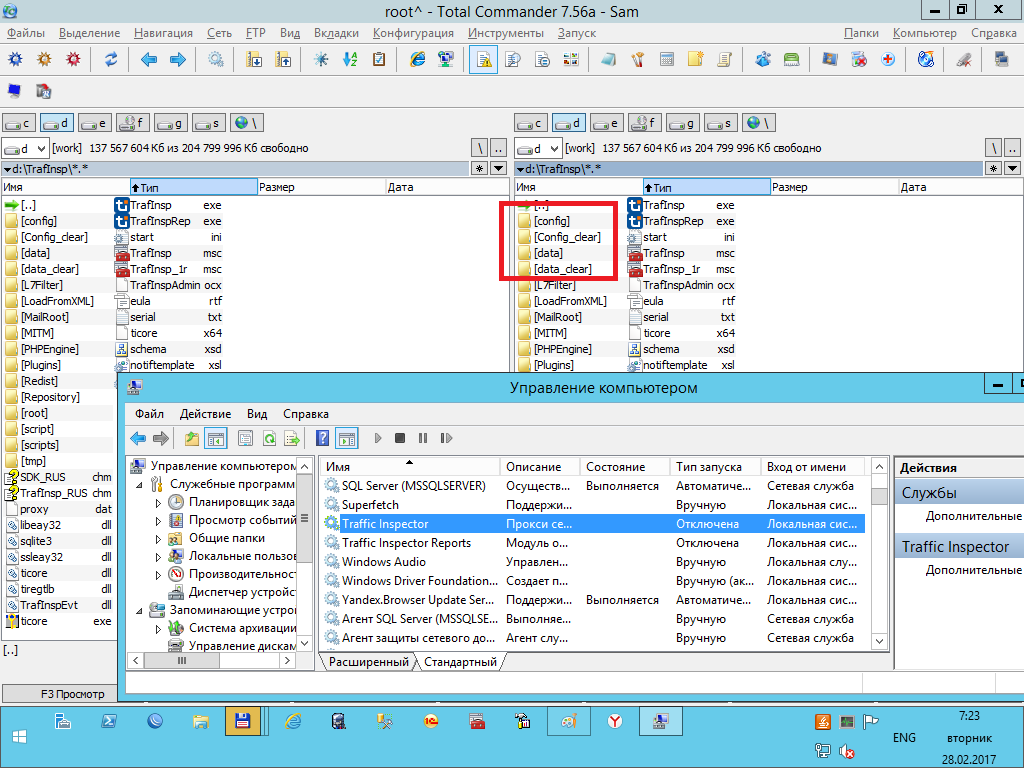The image size is (1024, 768).
Task: Click the network computers toolbar icon
Action: [x=446, y=59]
